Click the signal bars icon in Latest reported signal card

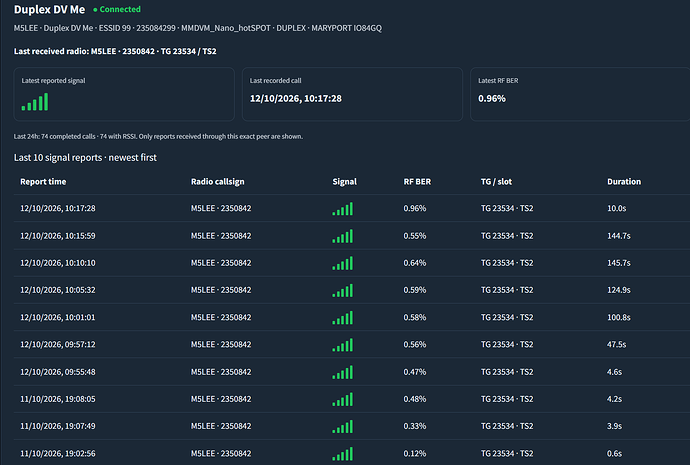[x=35, y=102]
